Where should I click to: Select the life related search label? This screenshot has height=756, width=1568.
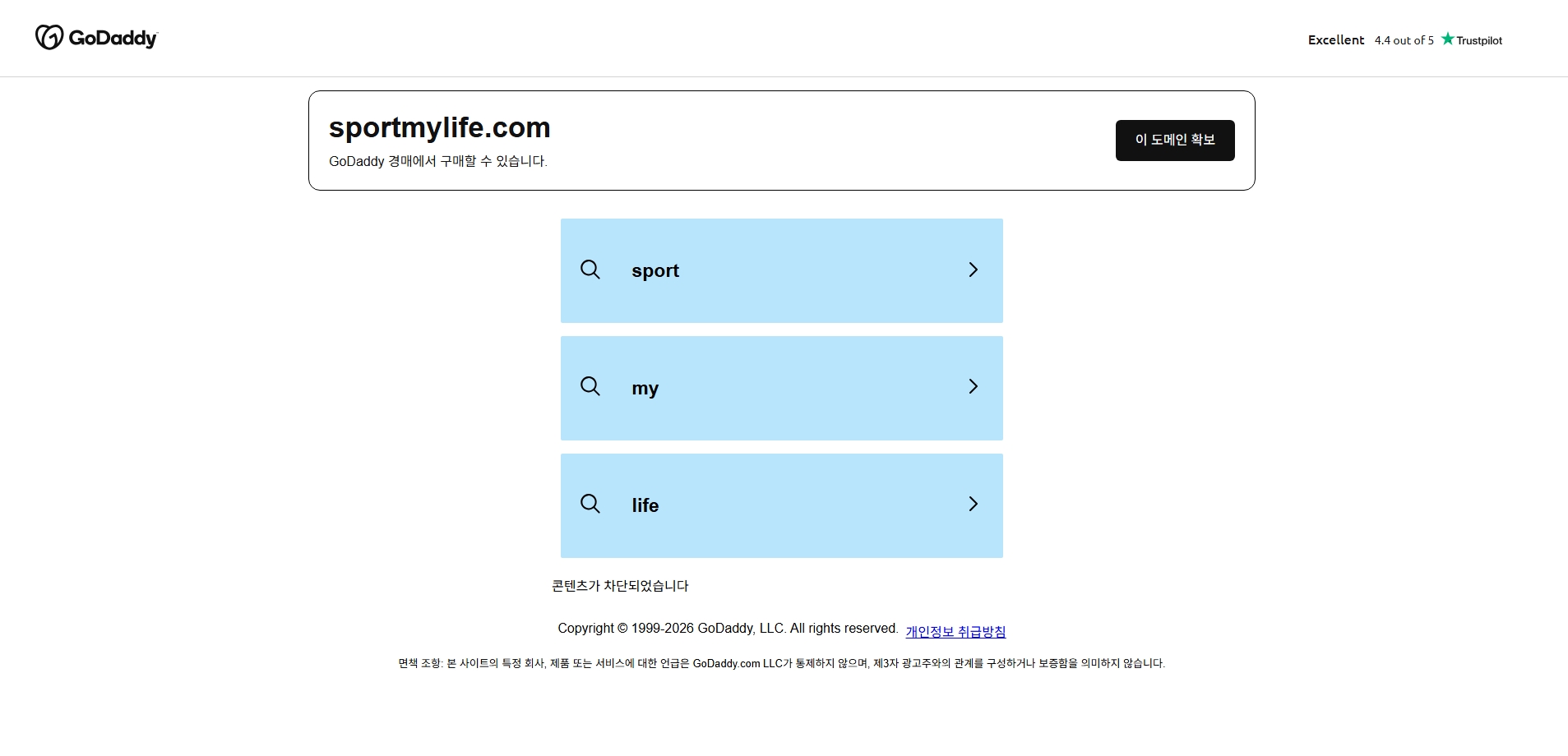pos(645,505)
